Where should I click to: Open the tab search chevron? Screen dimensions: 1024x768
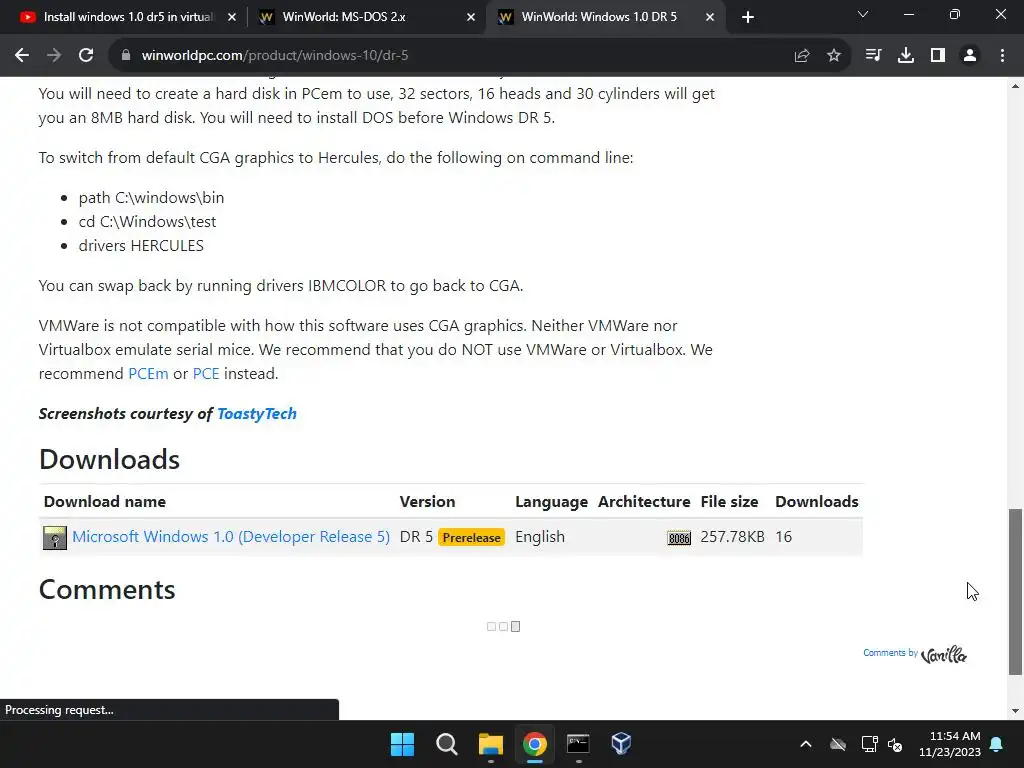863,14
